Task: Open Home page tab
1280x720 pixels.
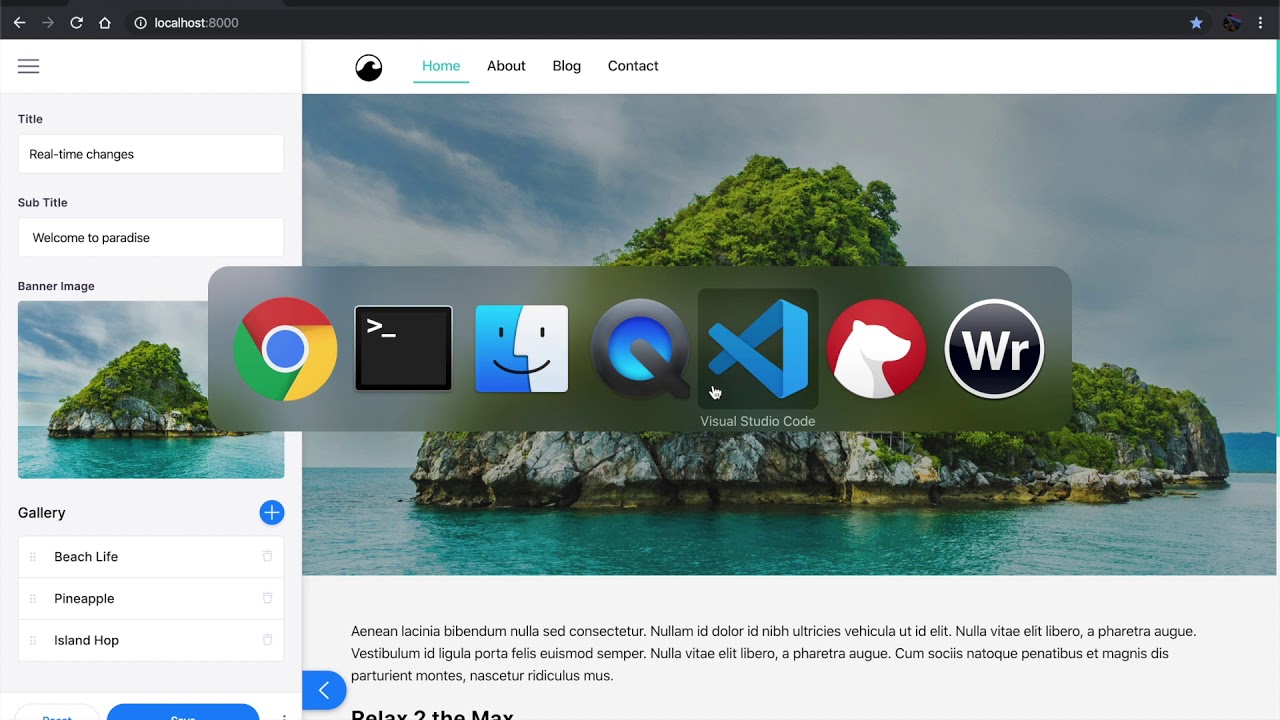Action: pyautogui.click(x=441, y=66)
